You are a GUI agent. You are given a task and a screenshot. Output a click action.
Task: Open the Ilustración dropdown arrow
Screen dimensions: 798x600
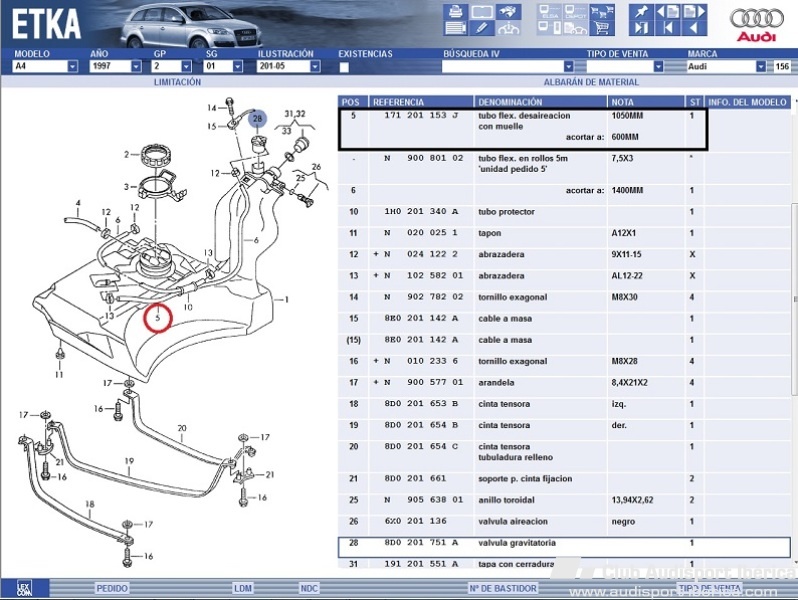tap(315, 66)
